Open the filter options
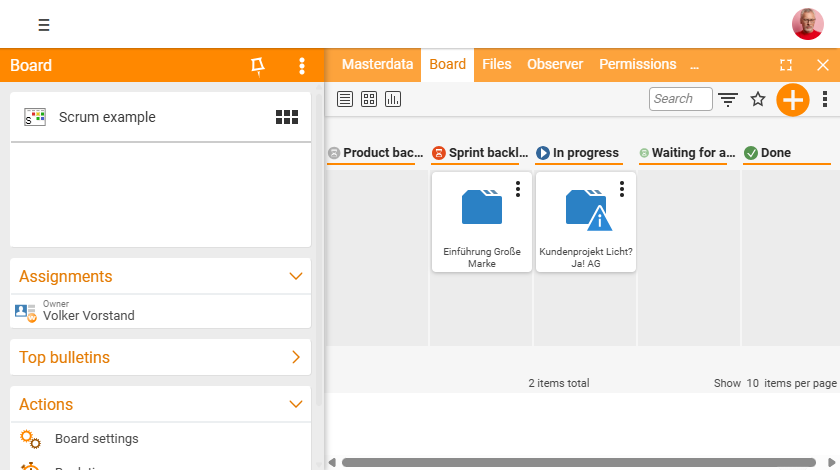The height and width of the screenshot is (470, 840). 728,99
